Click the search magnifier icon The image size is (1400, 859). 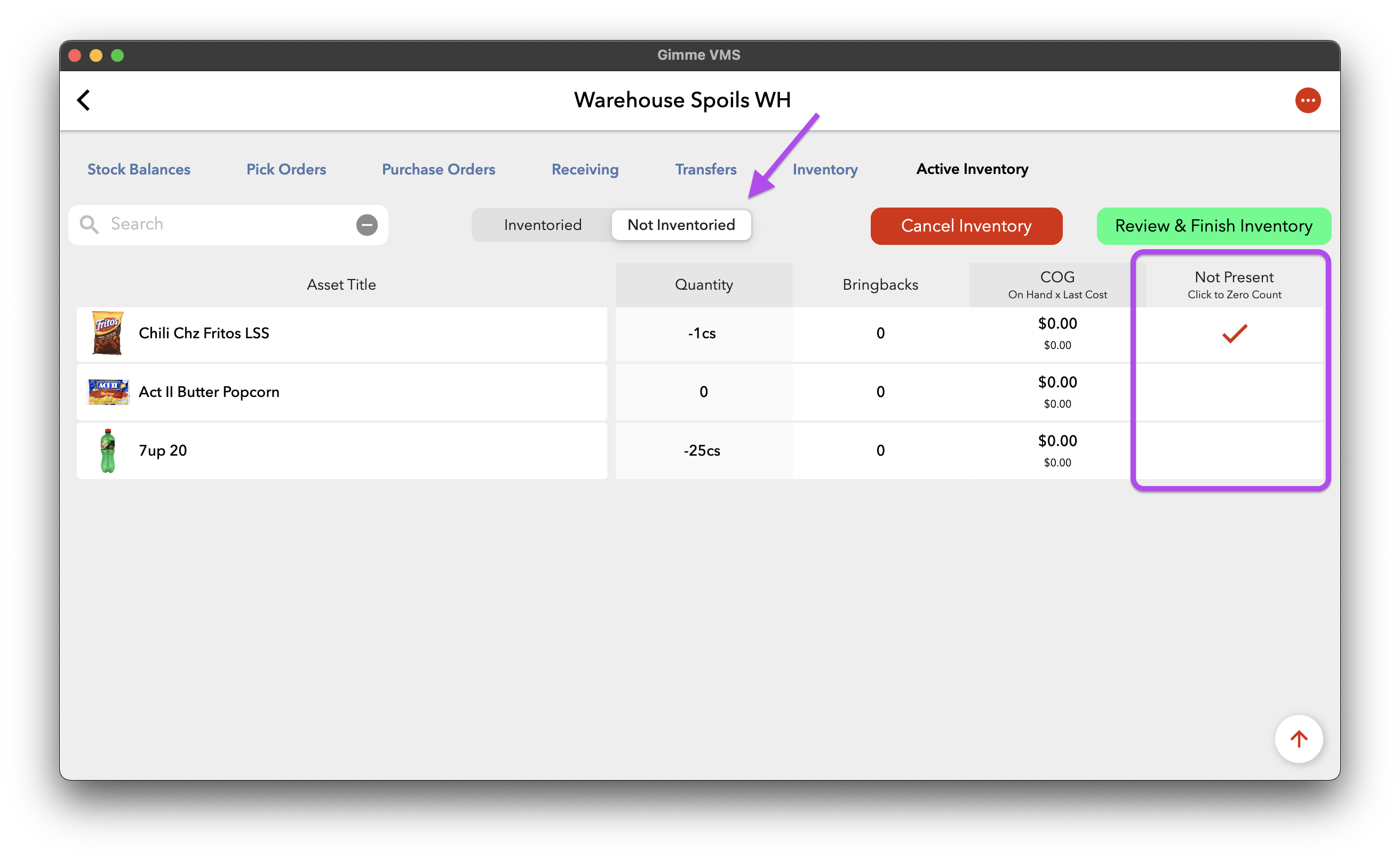[x=89, y=225]
